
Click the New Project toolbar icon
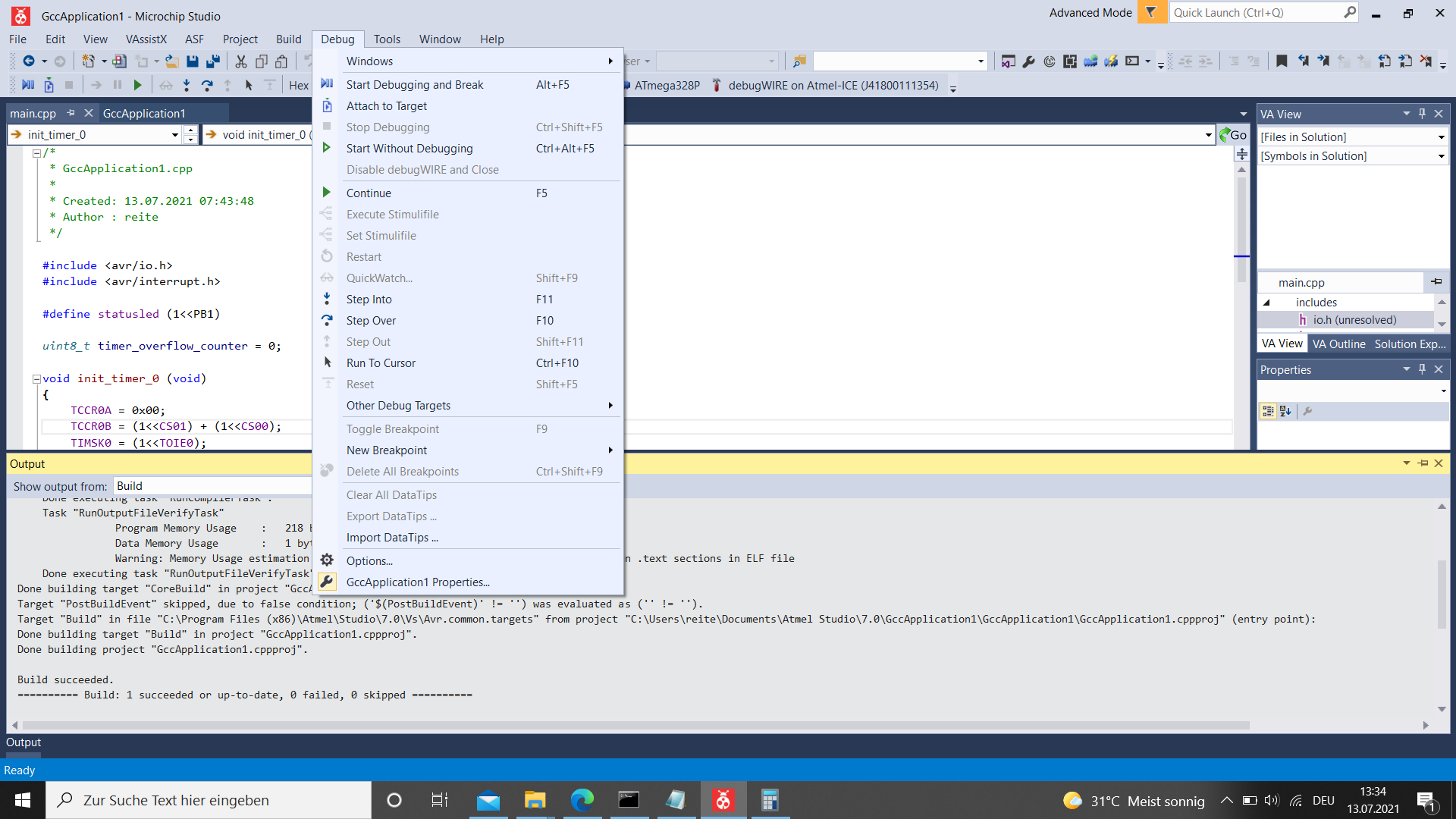[89, 61]
